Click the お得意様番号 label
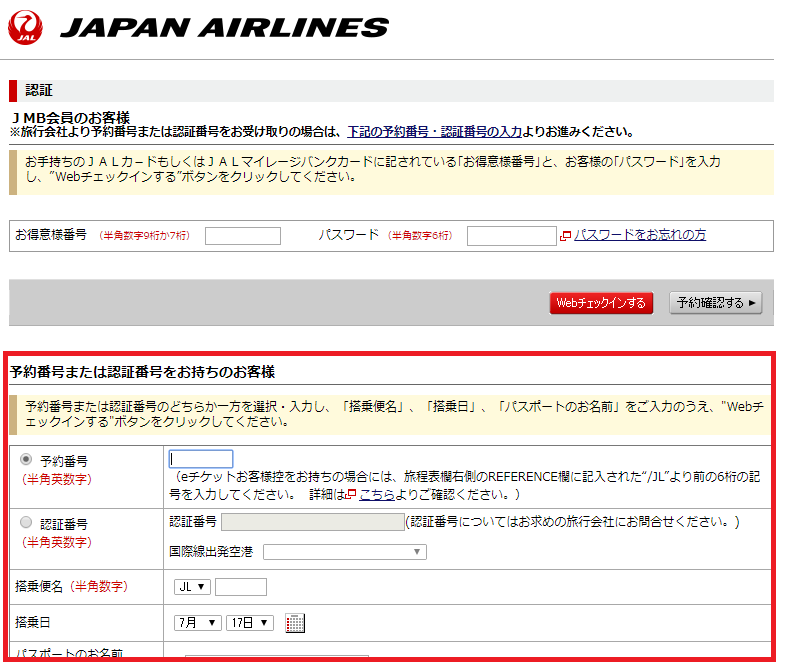This screenshot has height=662, width=790. [51, 235]
